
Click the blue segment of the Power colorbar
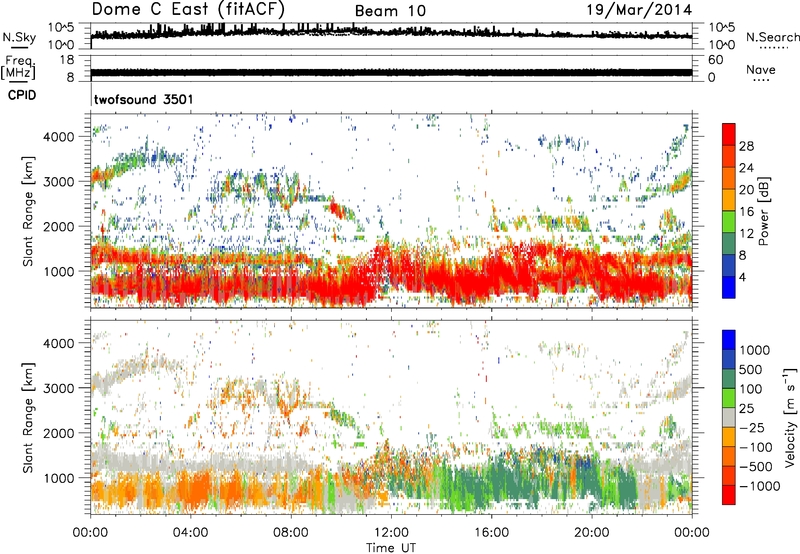point(729,288)
